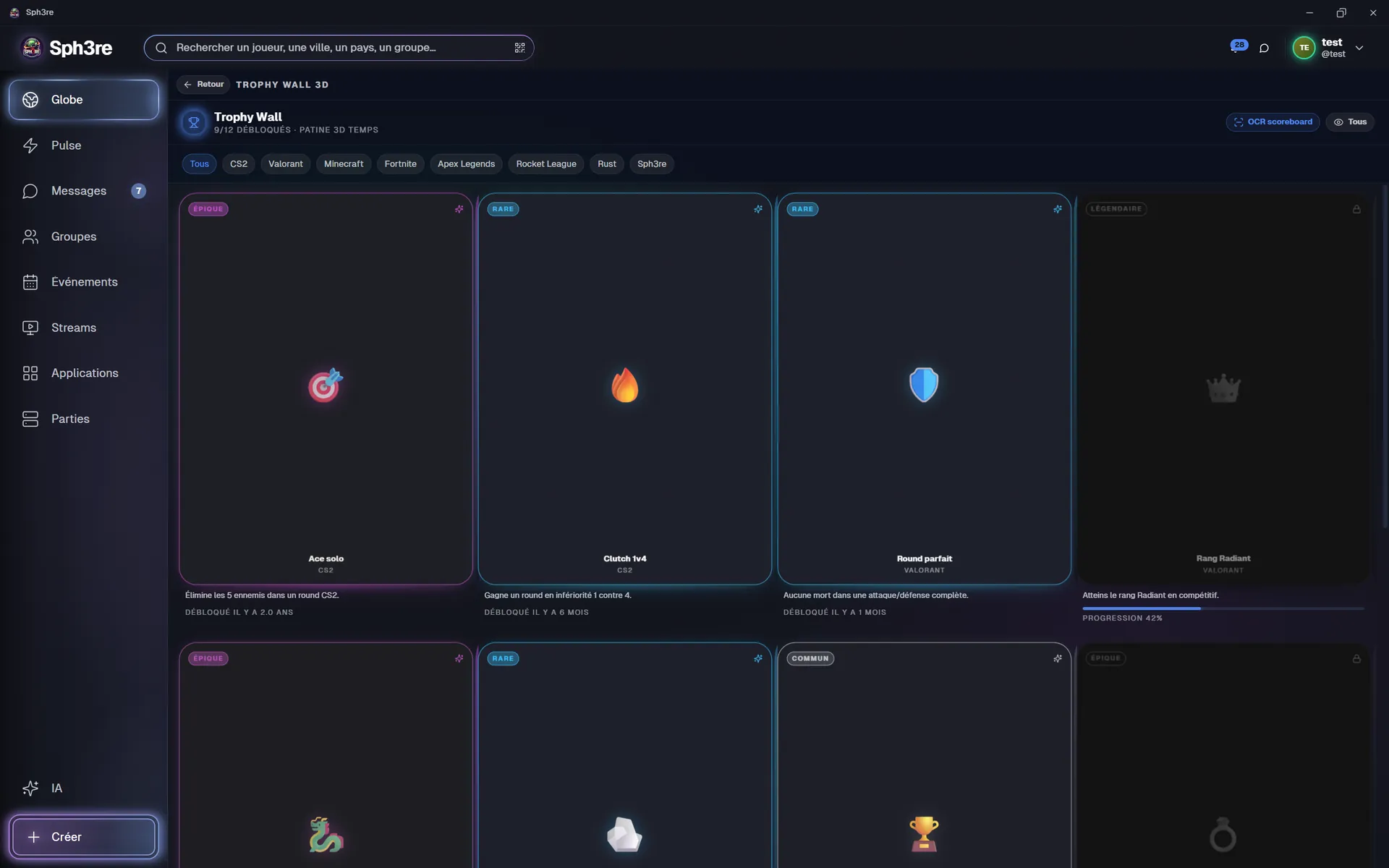This screenshot has height=868, width=1389.
Task: Open the locked Rang Radiant card
Action: 1223,389
